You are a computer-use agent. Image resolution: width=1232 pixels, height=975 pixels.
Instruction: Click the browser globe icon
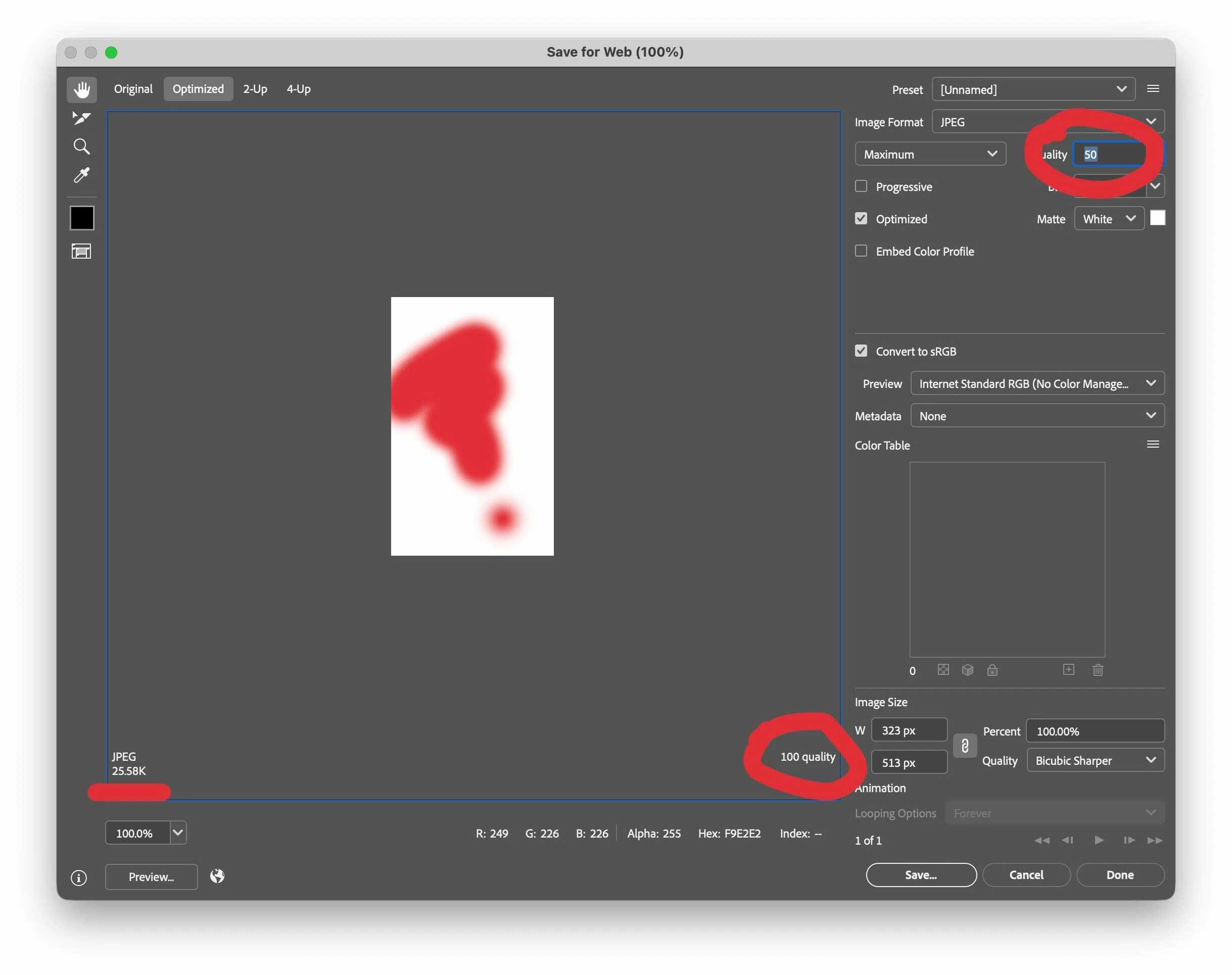217,875
